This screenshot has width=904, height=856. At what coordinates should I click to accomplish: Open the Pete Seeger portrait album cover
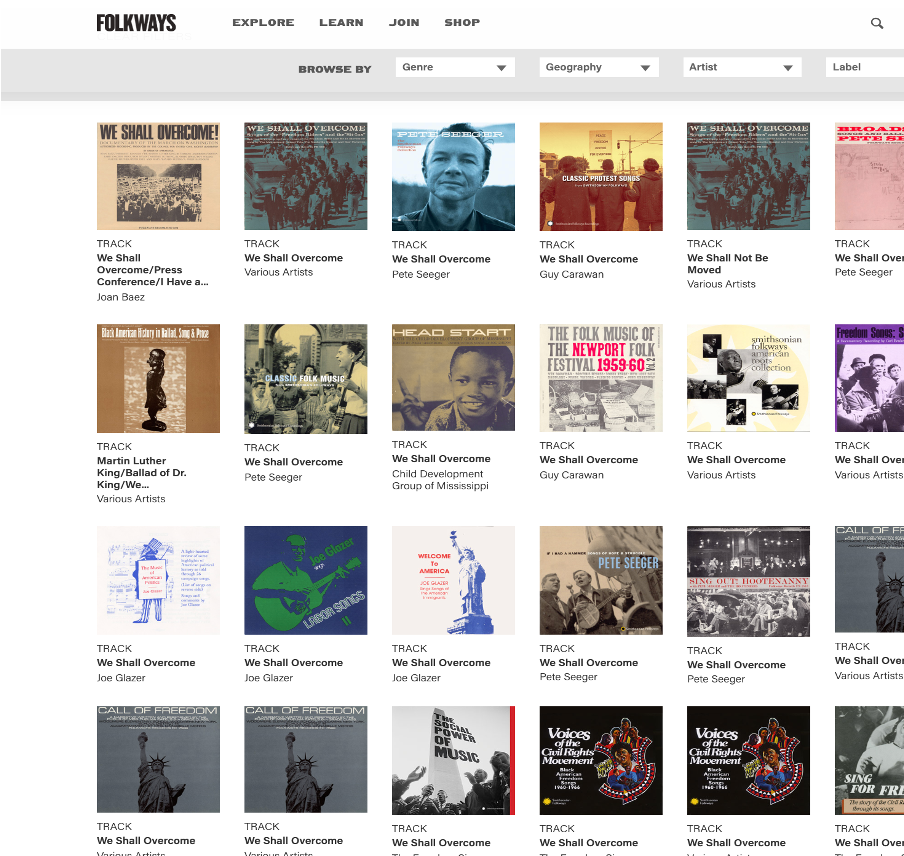pyautogui.click(x=453, y=176)
